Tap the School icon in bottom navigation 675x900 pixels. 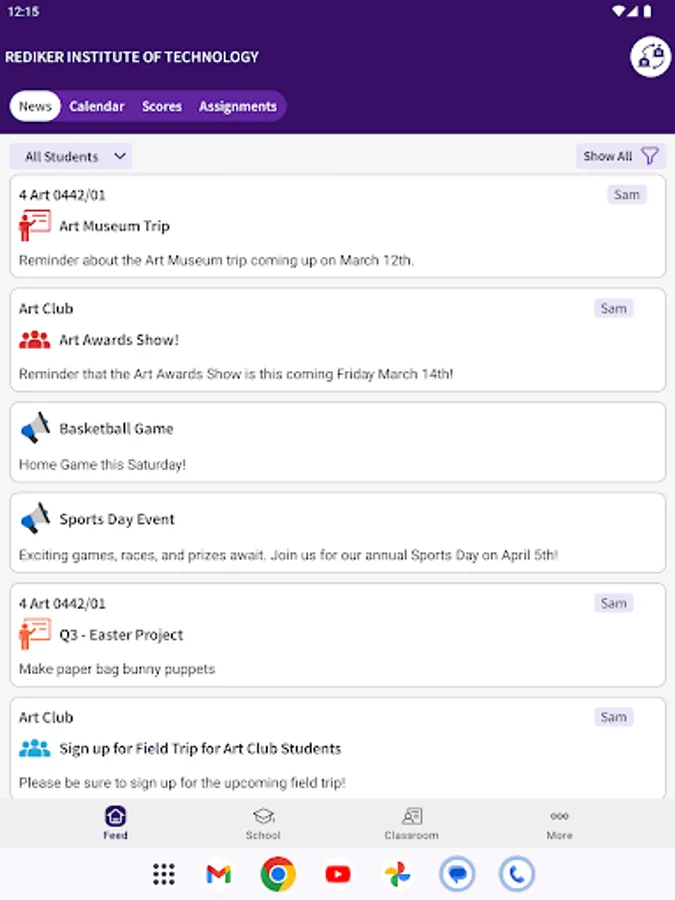(x=263, y=822)
